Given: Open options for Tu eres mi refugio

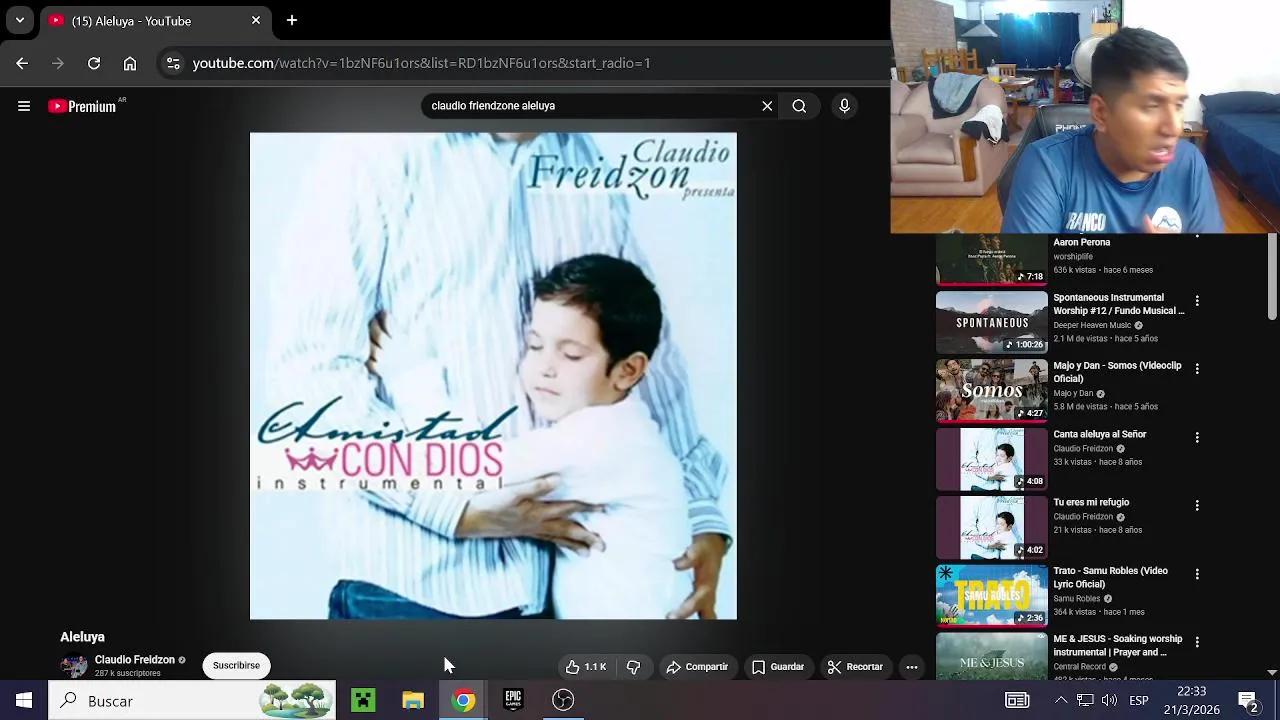Looking at the screenshot, I should 1197,505.
